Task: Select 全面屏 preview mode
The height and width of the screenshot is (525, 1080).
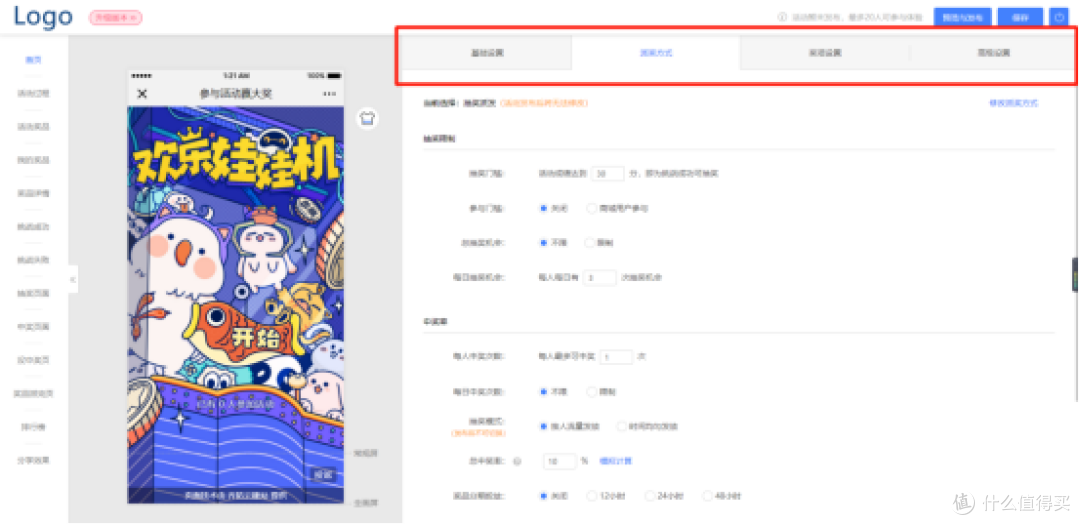Action: click(366, 503)
